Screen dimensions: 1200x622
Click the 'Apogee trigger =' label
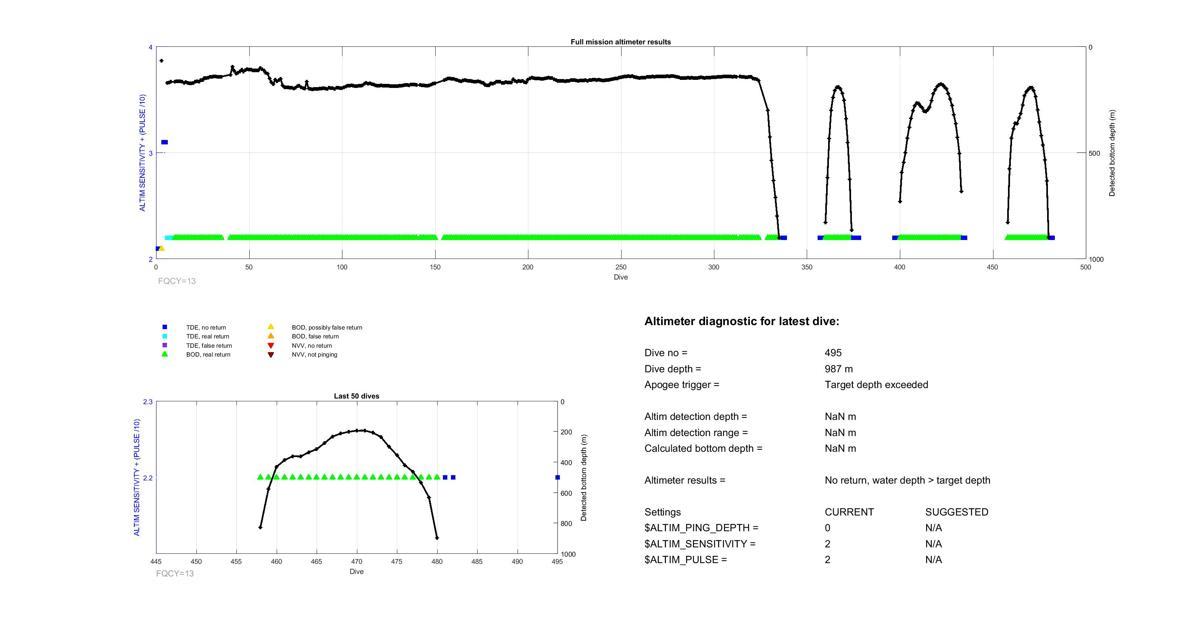[x=682, y=385]
